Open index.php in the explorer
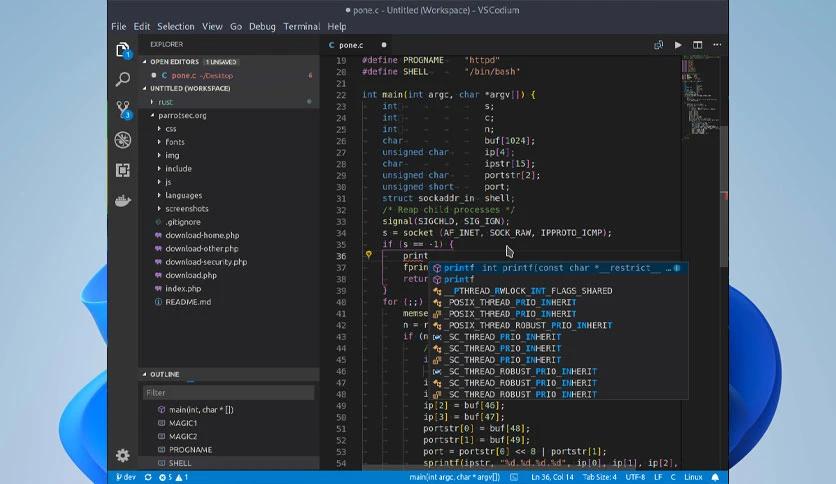The height and width of the screenshot is (484, 836). [x=183, y=288]
